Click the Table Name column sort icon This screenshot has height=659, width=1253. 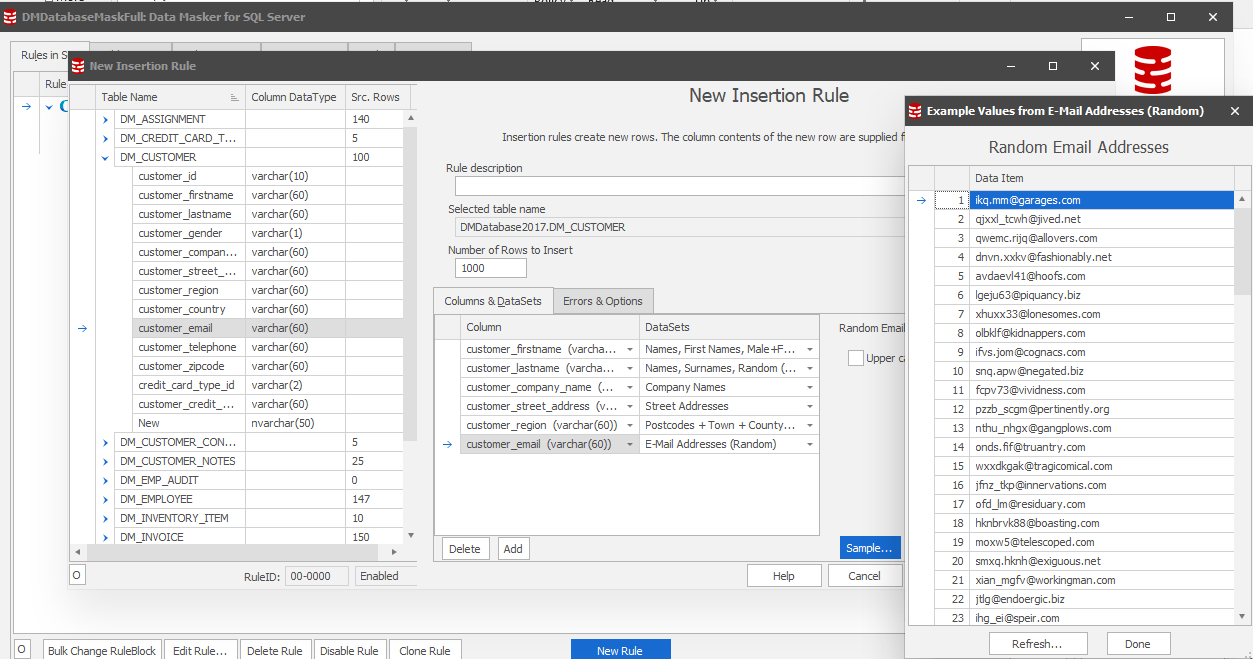pyautogui.click(x=234, y=97)
